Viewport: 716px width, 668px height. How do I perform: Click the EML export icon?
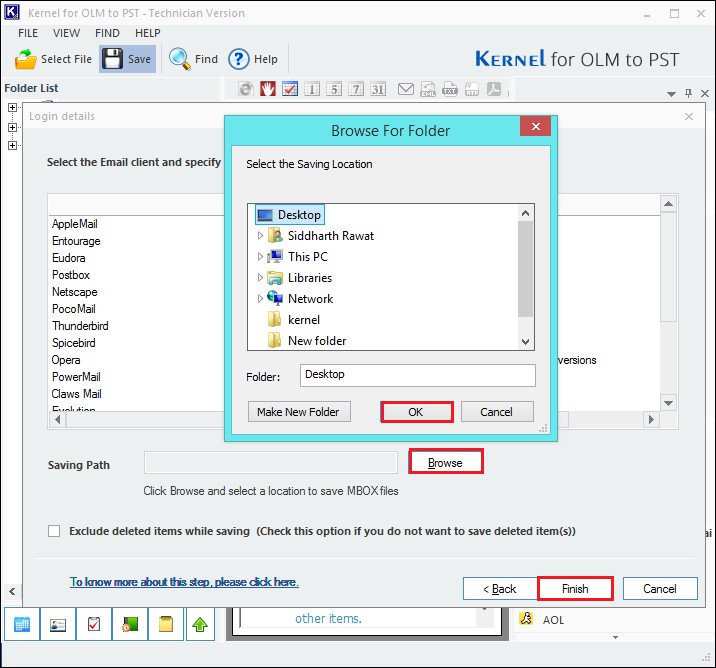tap(428, 89)
